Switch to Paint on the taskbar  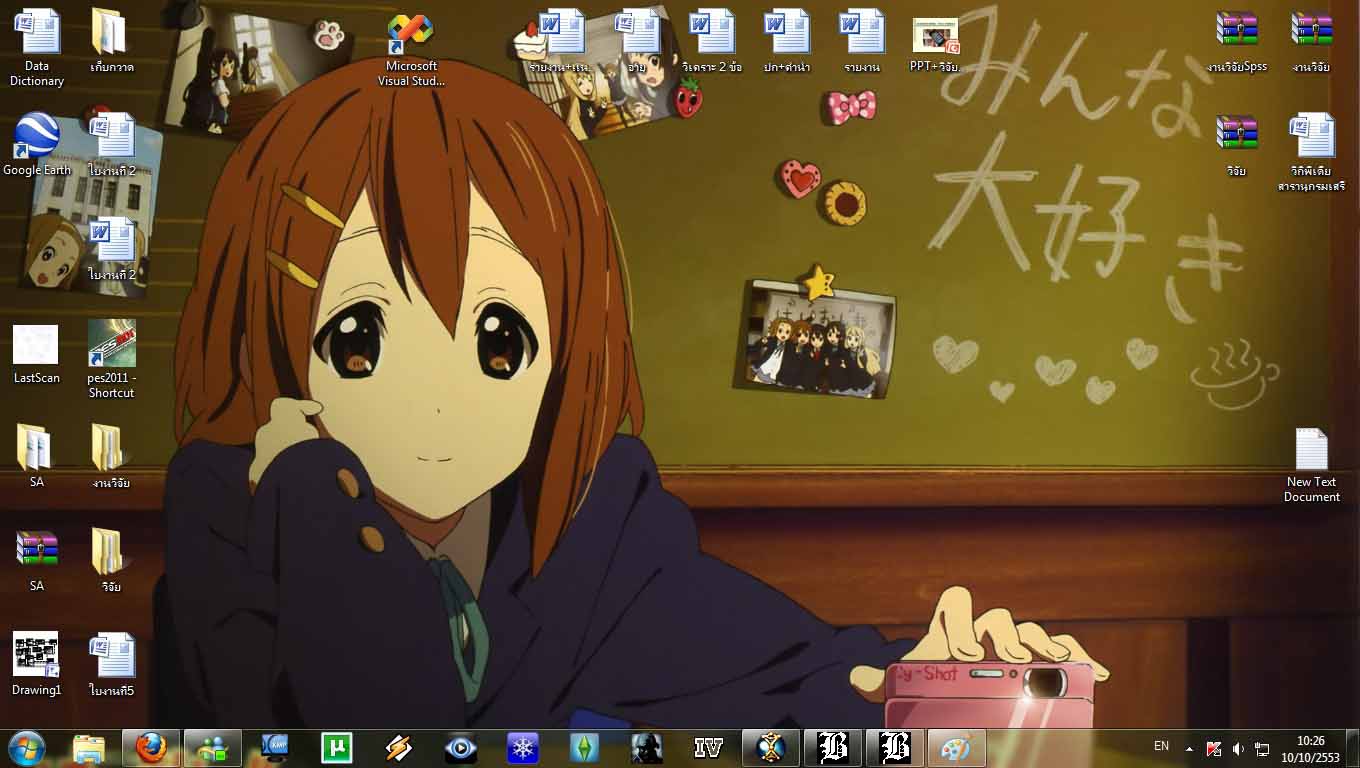click(957, 748)
